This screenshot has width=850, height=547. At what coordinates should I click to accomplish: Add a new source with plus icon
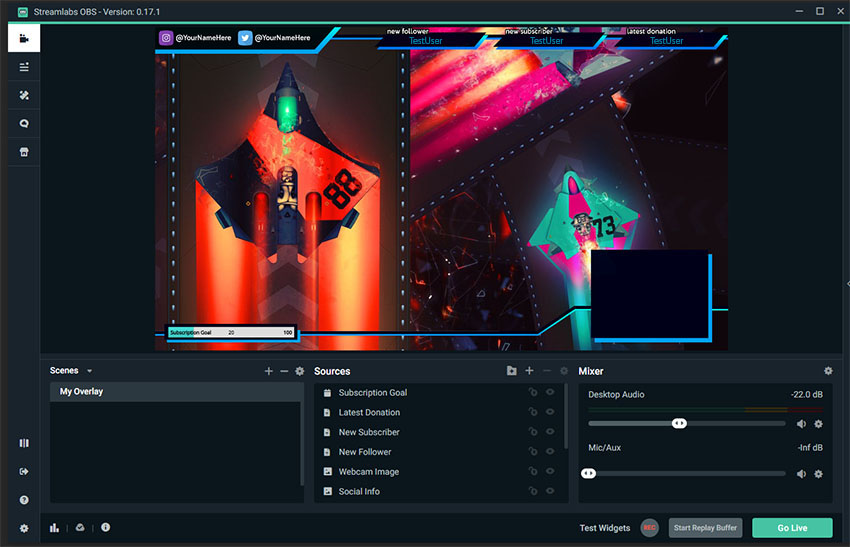529,371
